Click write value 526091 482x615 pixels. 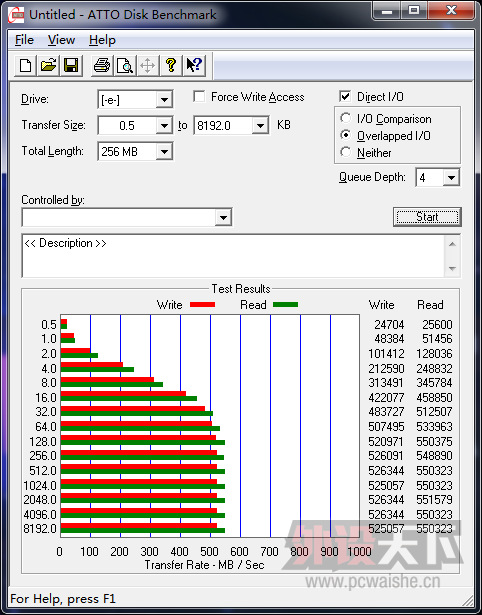[386, 456]
